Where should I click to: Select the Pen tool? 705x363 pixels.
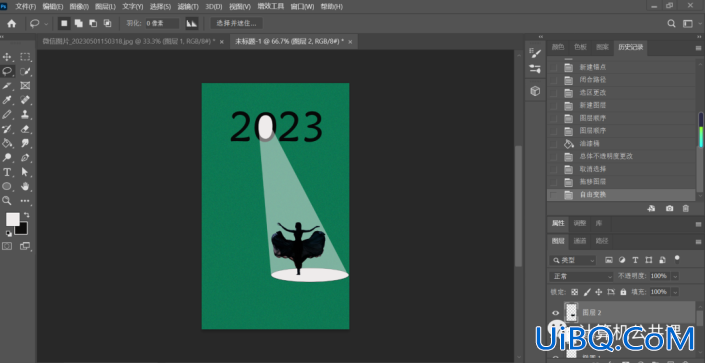25,157
